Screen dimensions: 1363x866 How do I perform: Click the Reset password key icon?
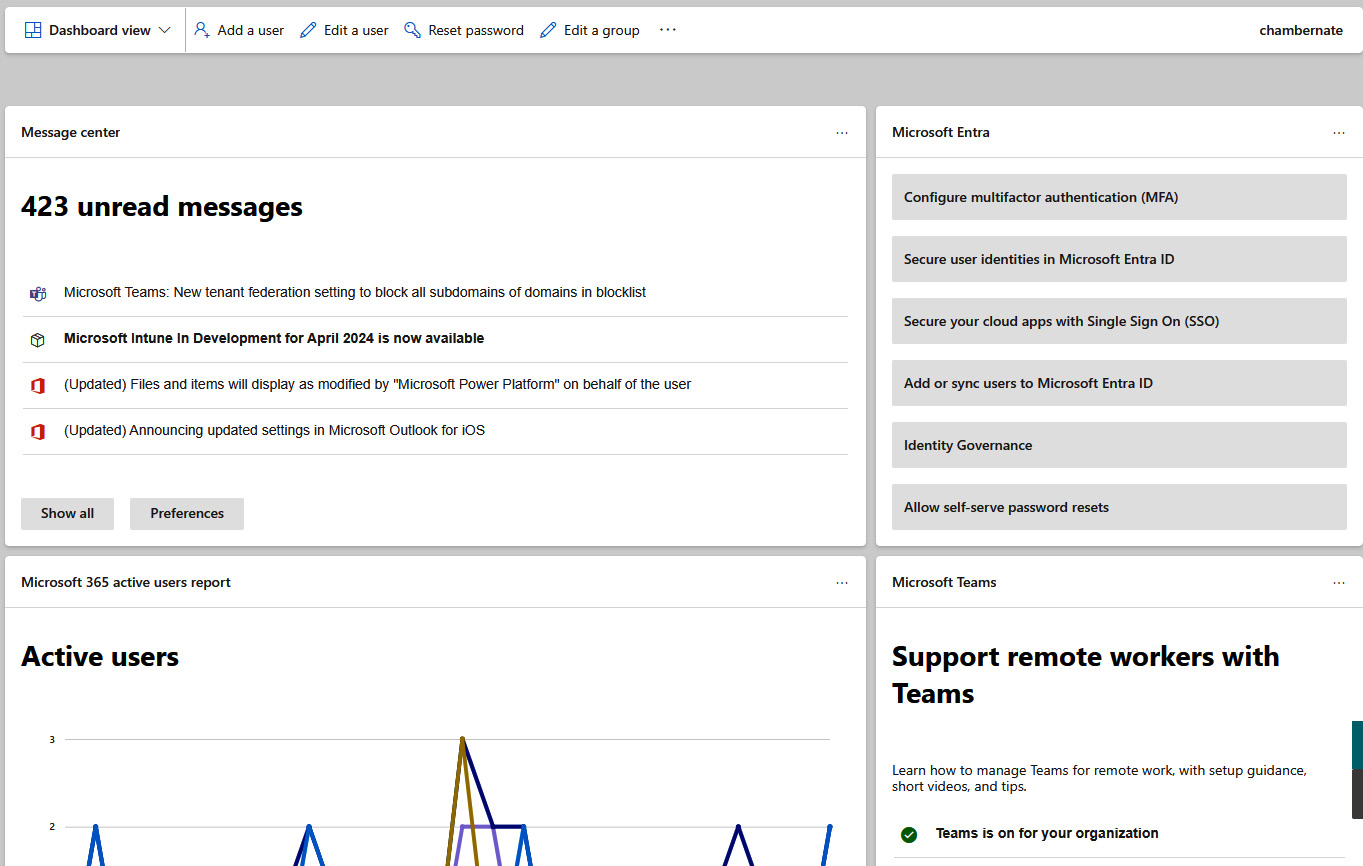[412, 30]
